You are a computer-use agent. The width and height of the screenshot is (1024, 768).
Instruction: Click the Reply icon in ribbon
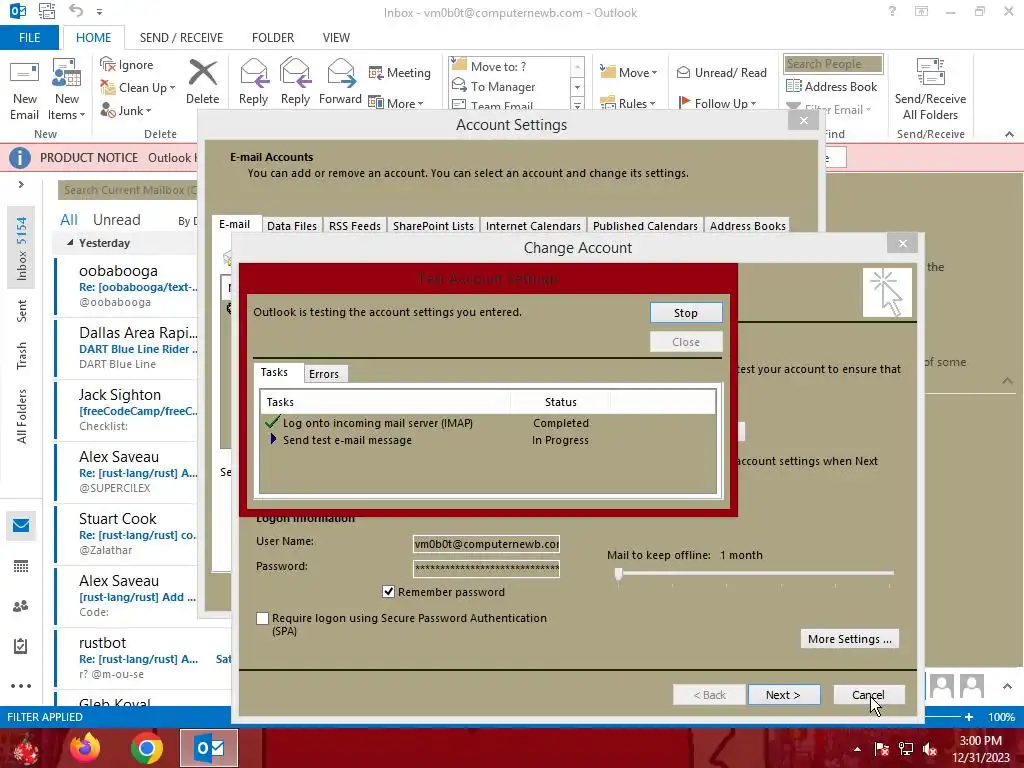tap(253, 73)
